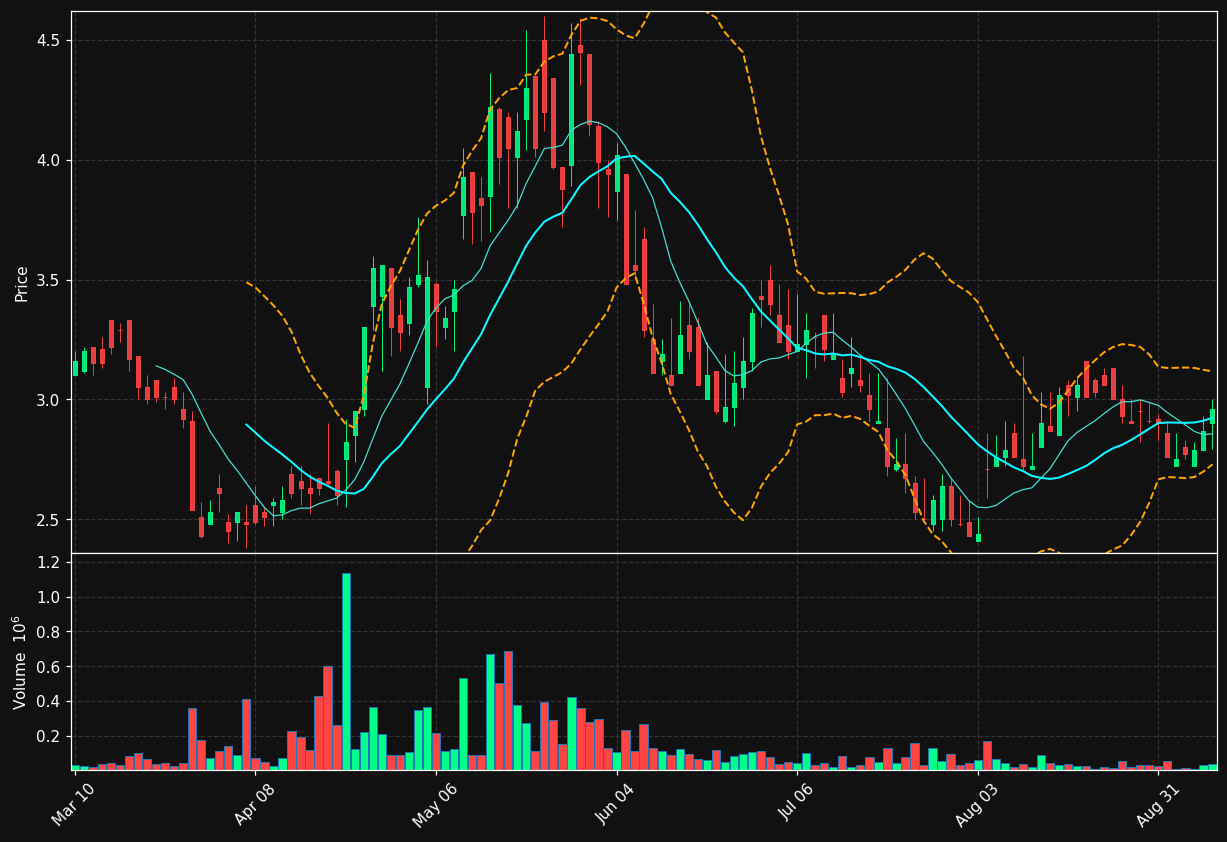
Task: Select the Mar 10 date label
Action: [74, 804]
